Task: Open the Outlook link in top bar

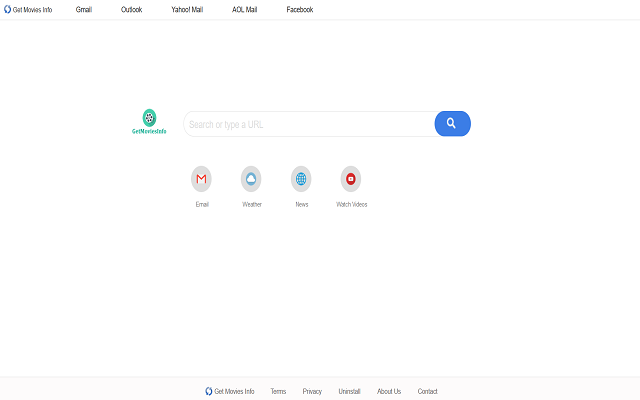Action: click(x=131, y=9)
